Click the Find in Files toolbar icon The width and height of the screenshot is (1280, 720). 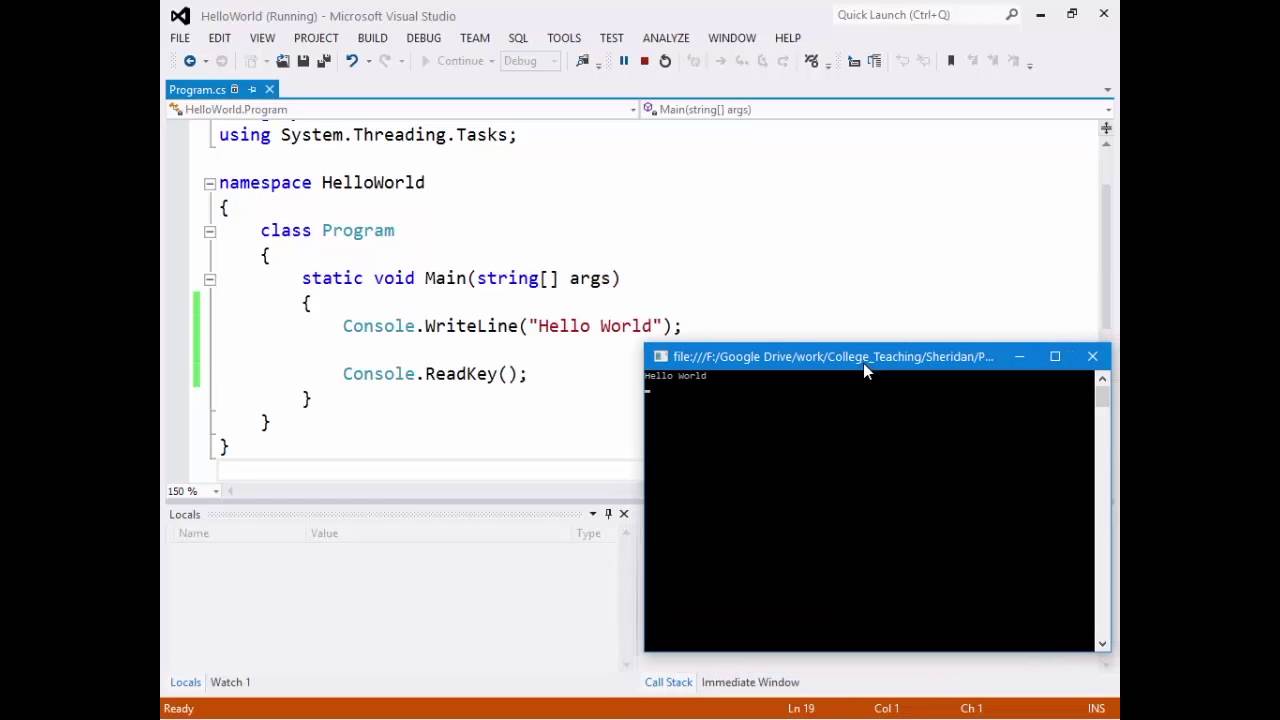point(583,61)
